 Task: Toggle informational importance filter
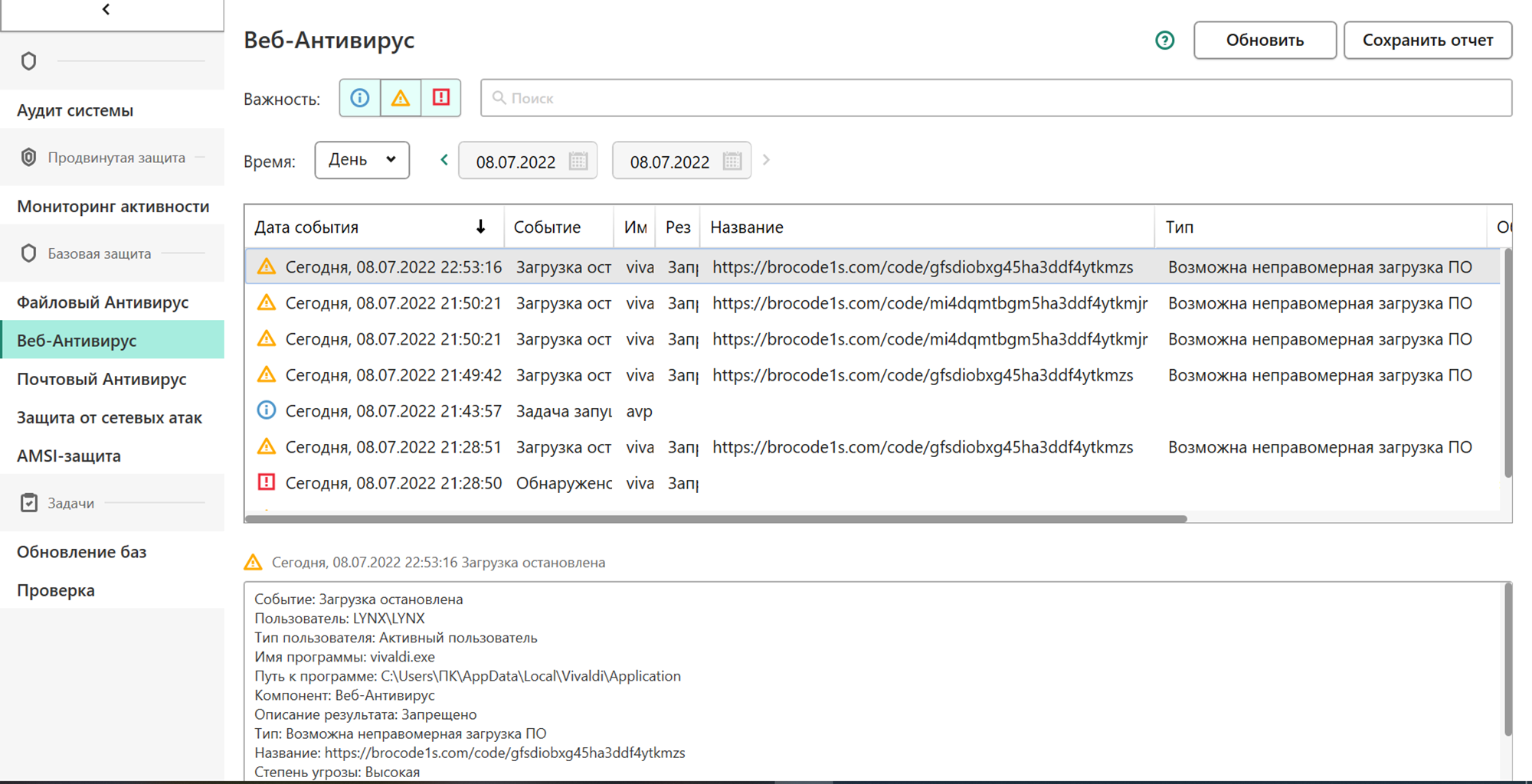[360, 98]
